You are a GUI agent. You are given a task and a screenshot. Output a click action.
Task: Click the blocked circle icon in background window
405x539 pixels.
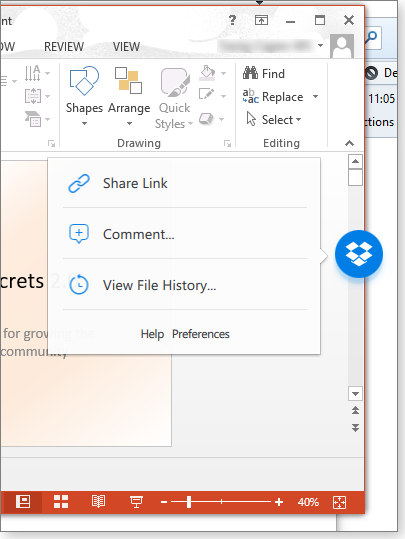click(371, 73)
